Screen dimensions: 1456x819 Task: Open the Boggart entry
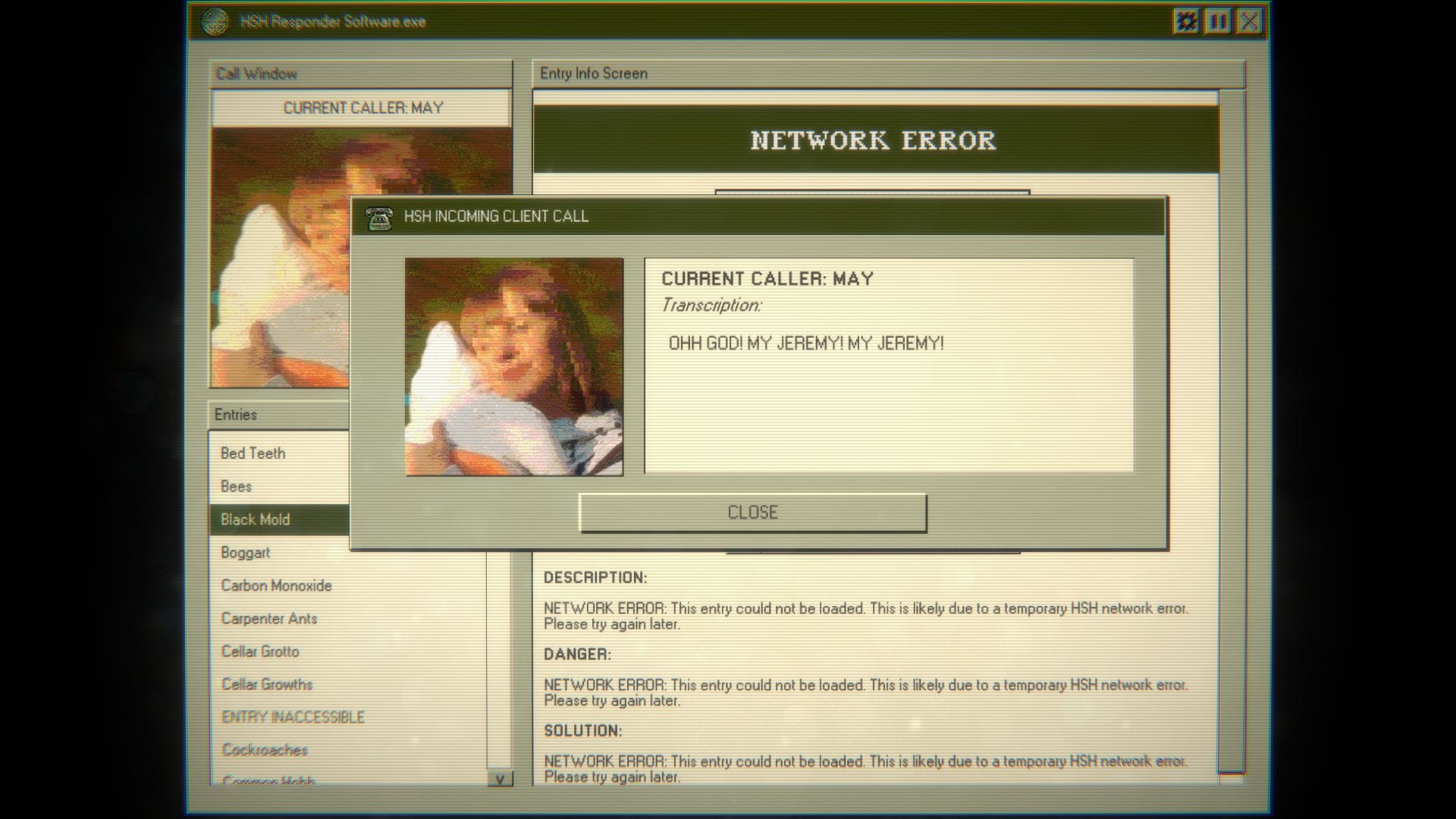[246, 553]
